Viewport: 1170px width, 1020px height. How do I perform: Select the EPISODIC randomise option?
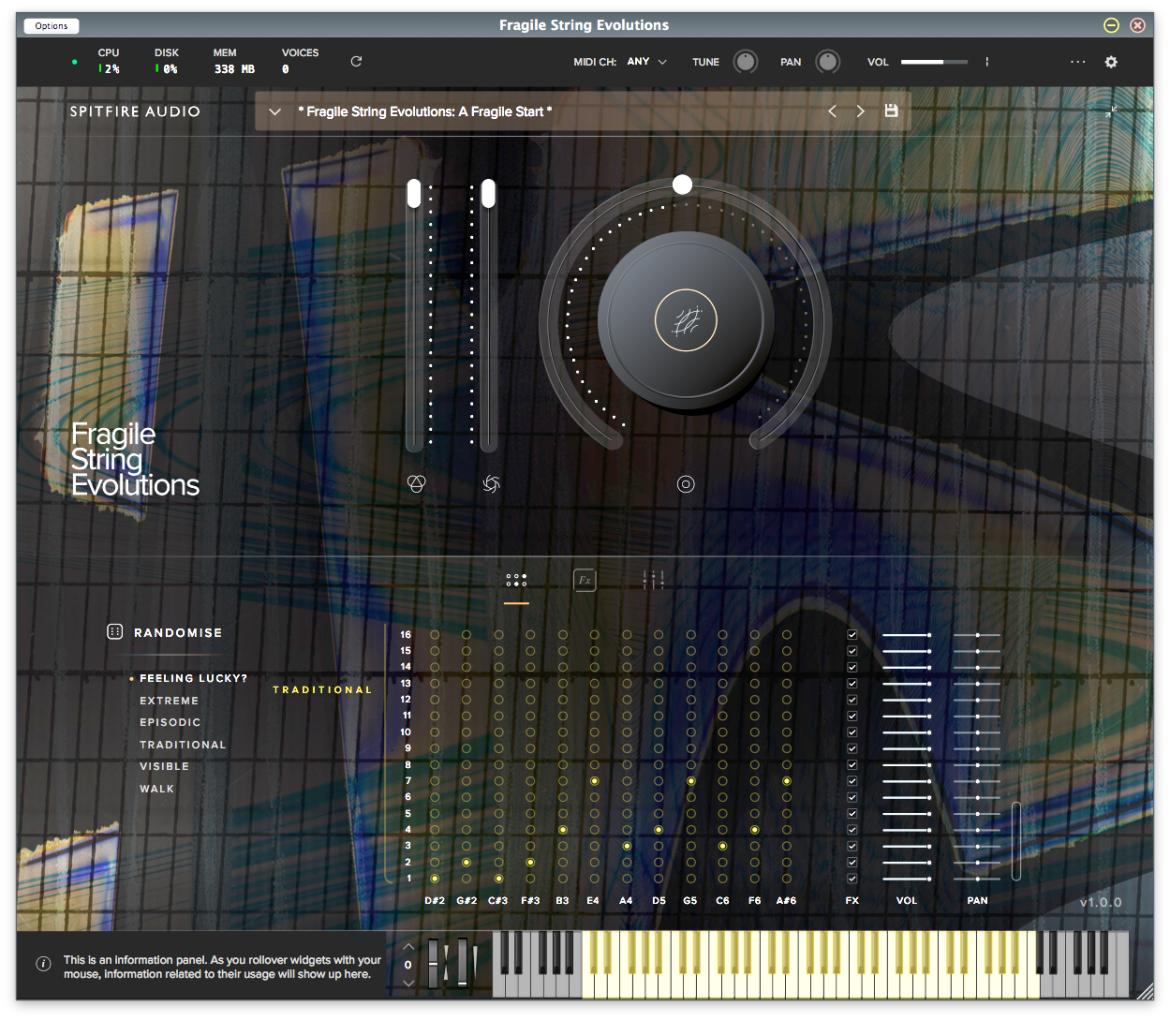pos(170,722)
